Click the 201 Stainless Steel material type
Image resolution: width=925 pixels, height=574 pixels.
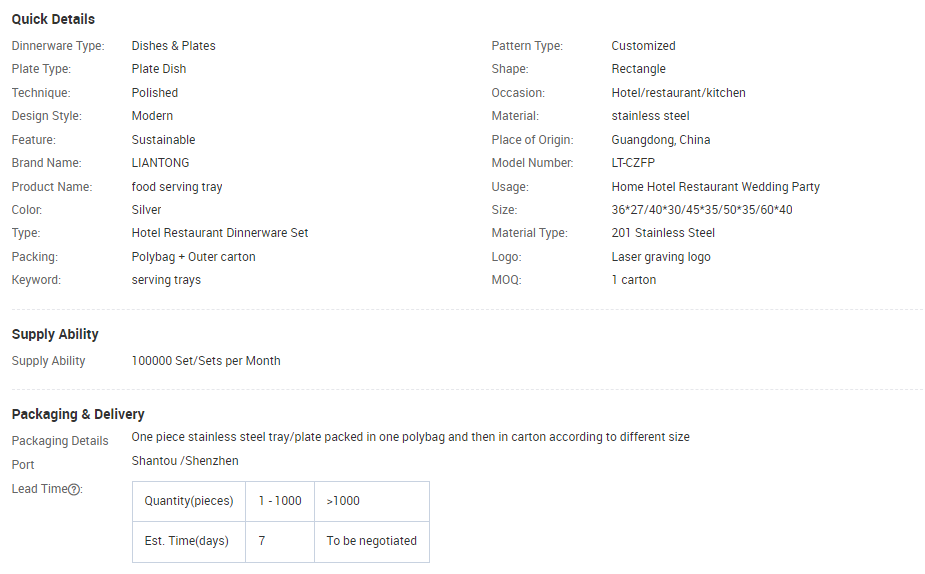point(663,233)
